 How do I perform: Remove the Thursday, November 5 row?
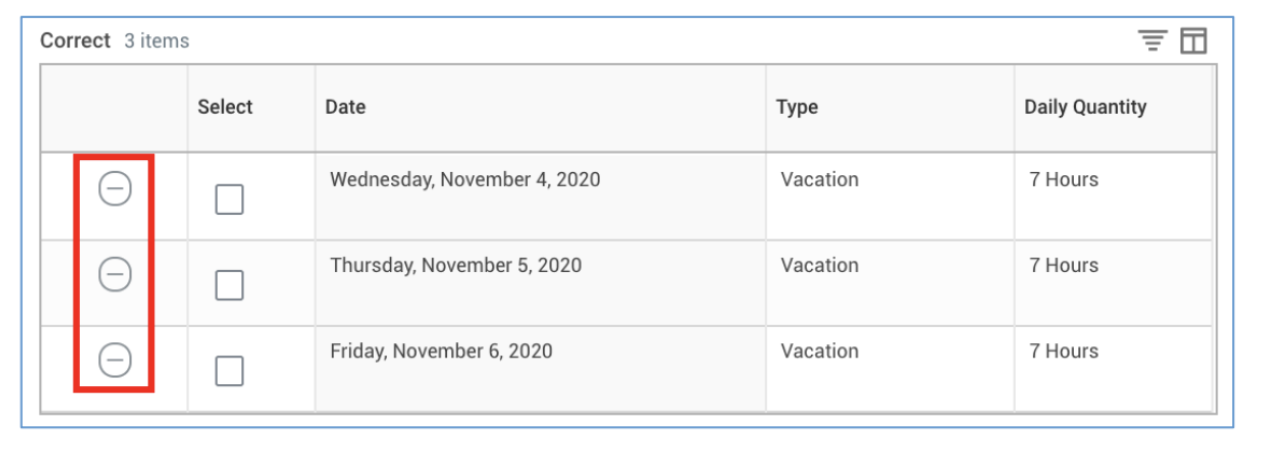click(115, 274)
